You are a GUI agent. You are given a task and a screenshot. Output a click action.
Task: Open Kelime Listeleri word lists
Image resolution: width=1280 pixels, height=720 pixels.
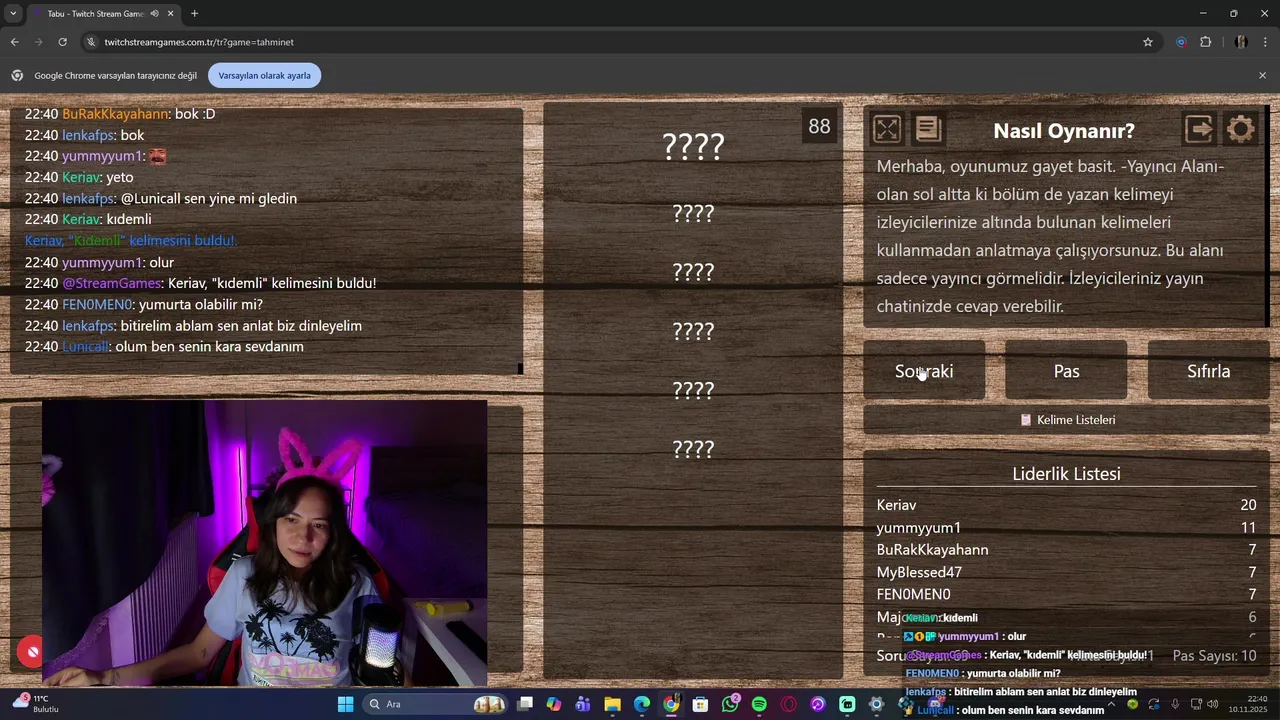pos(1066,420)
